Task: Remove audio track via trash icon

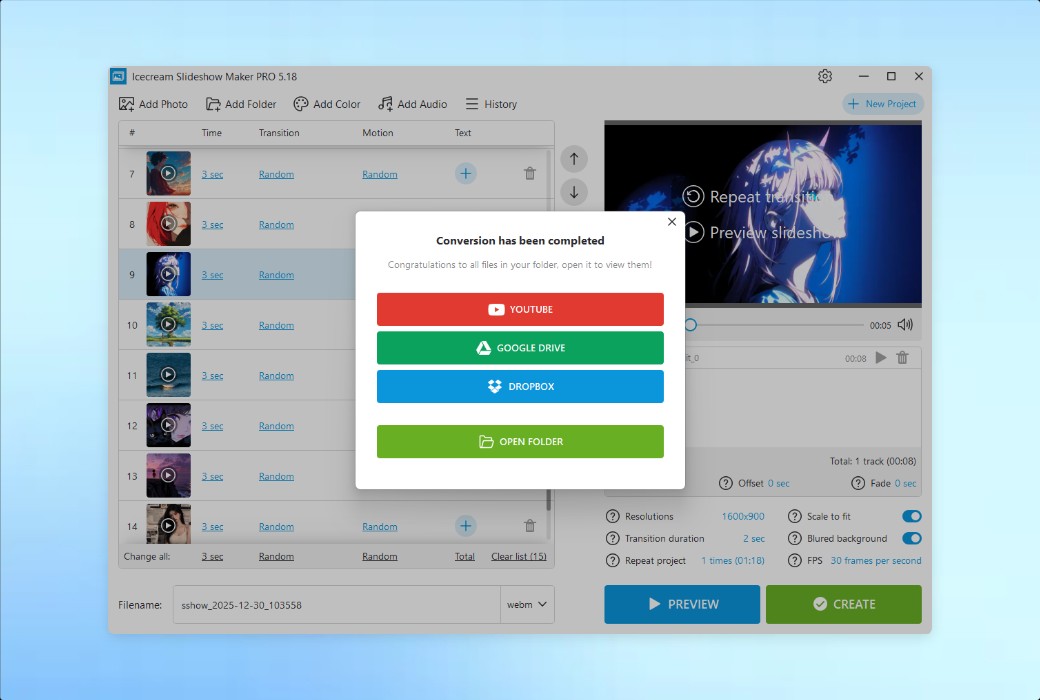Action: pos(902,357)
